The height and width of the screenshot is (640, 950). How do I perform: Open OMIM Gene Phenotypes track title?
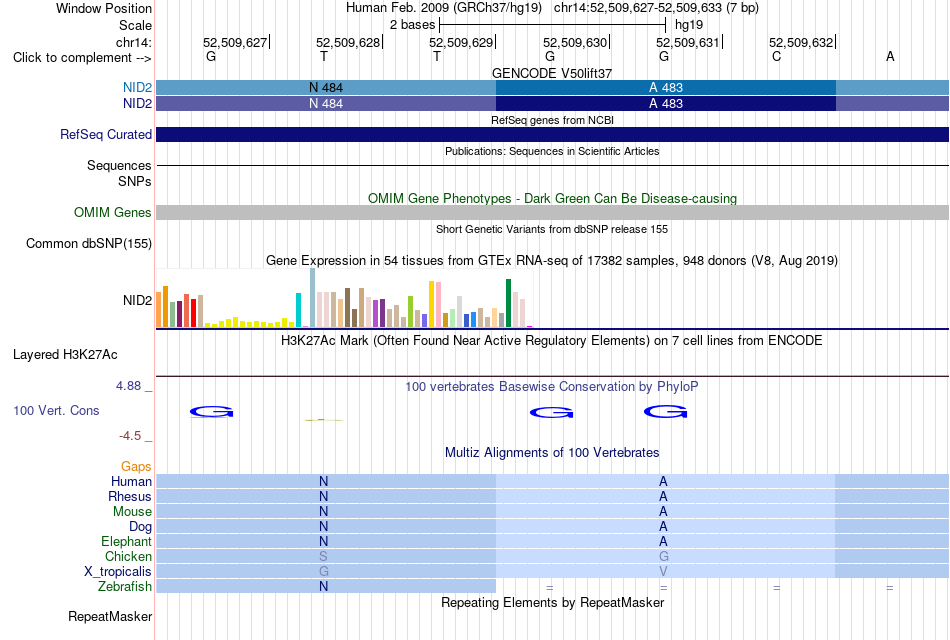coord(552,199)
